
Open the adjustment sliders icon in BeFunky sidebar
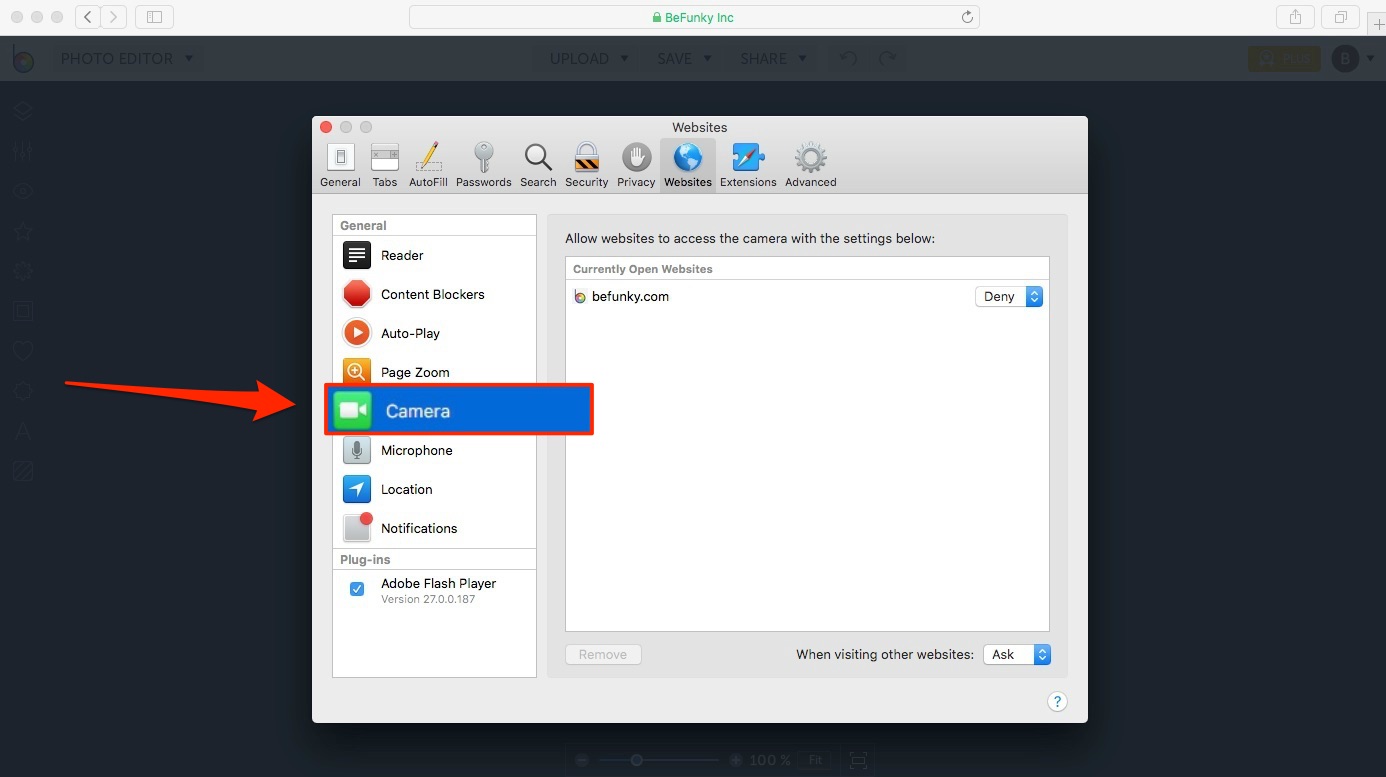23,151
